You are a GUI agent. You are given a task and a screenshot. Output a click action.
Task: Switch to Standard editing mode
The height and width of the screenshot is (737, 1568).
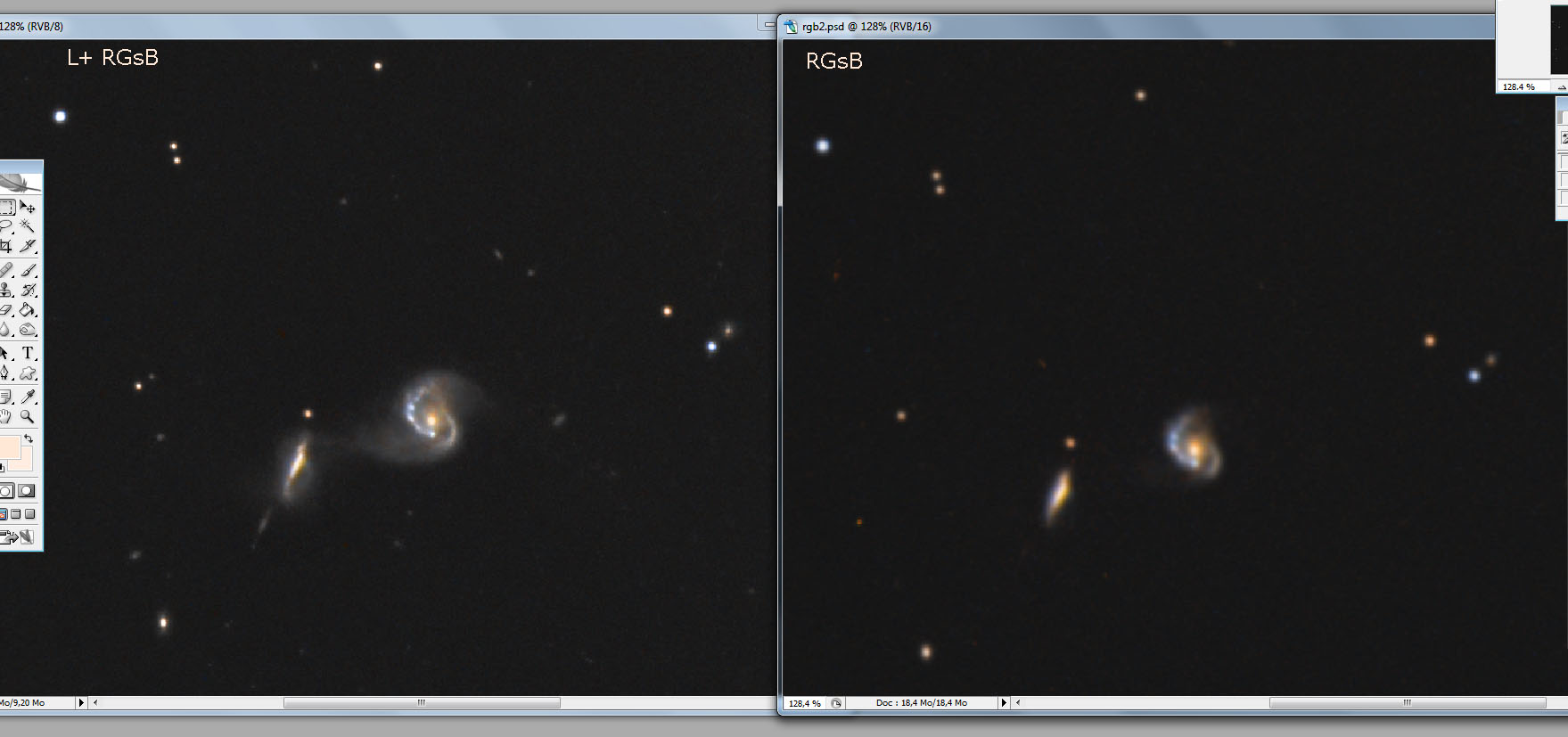coord(6,491)
